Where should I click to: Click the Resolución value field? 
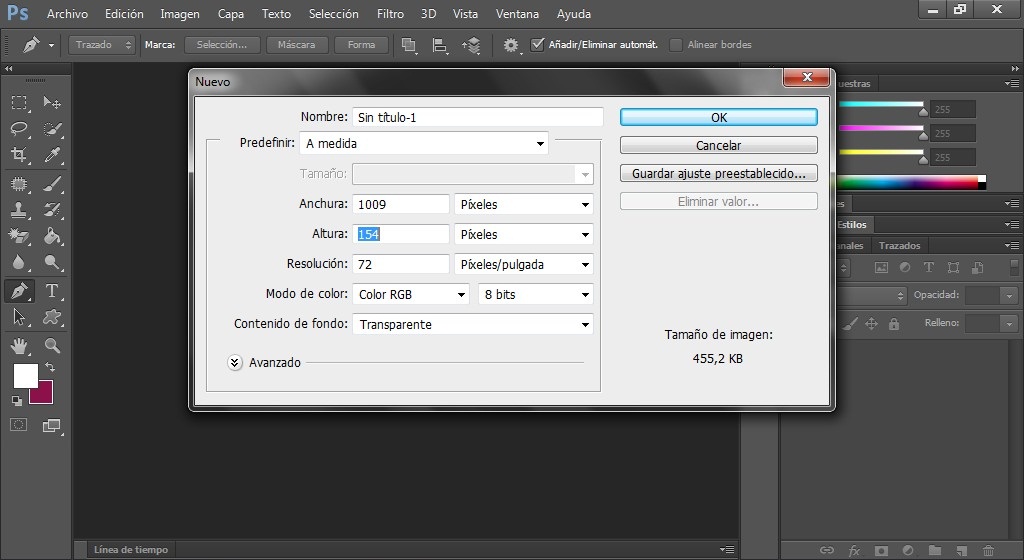[400, 264]
